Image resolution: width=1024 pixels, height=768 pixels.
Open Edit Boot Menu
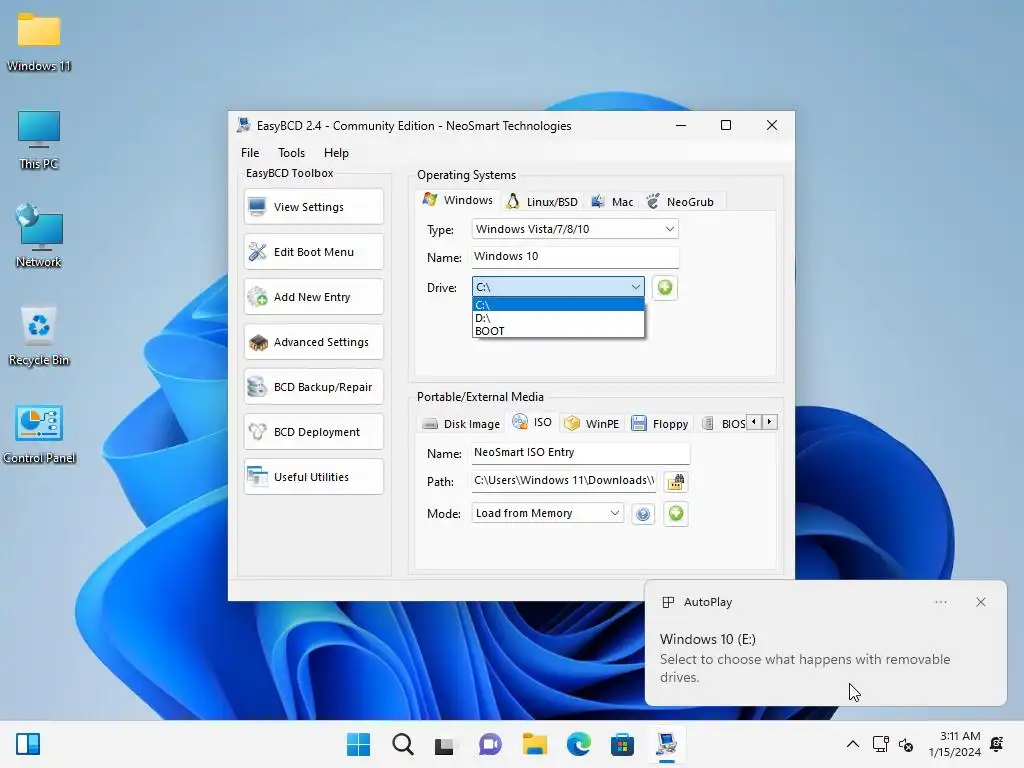[313, 252]
